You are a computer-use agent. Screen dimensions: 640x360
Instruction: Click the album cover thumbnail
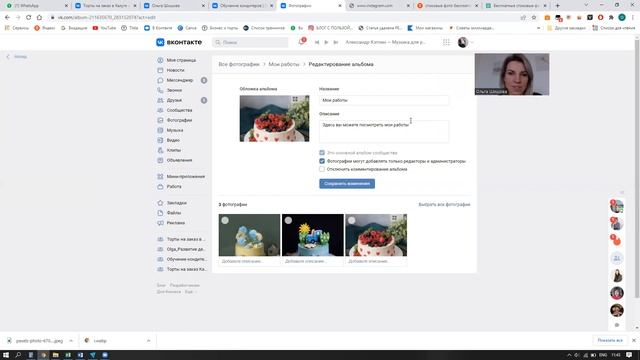pyautogui.click(x=274, y=119)
